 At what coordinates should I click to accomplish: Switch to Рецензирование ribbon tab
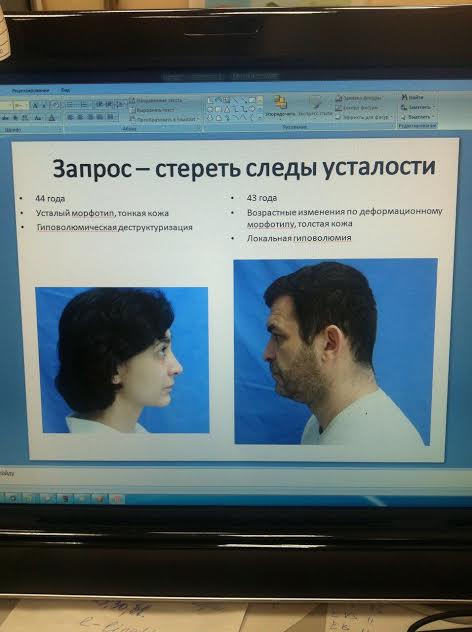pos(31,90)
